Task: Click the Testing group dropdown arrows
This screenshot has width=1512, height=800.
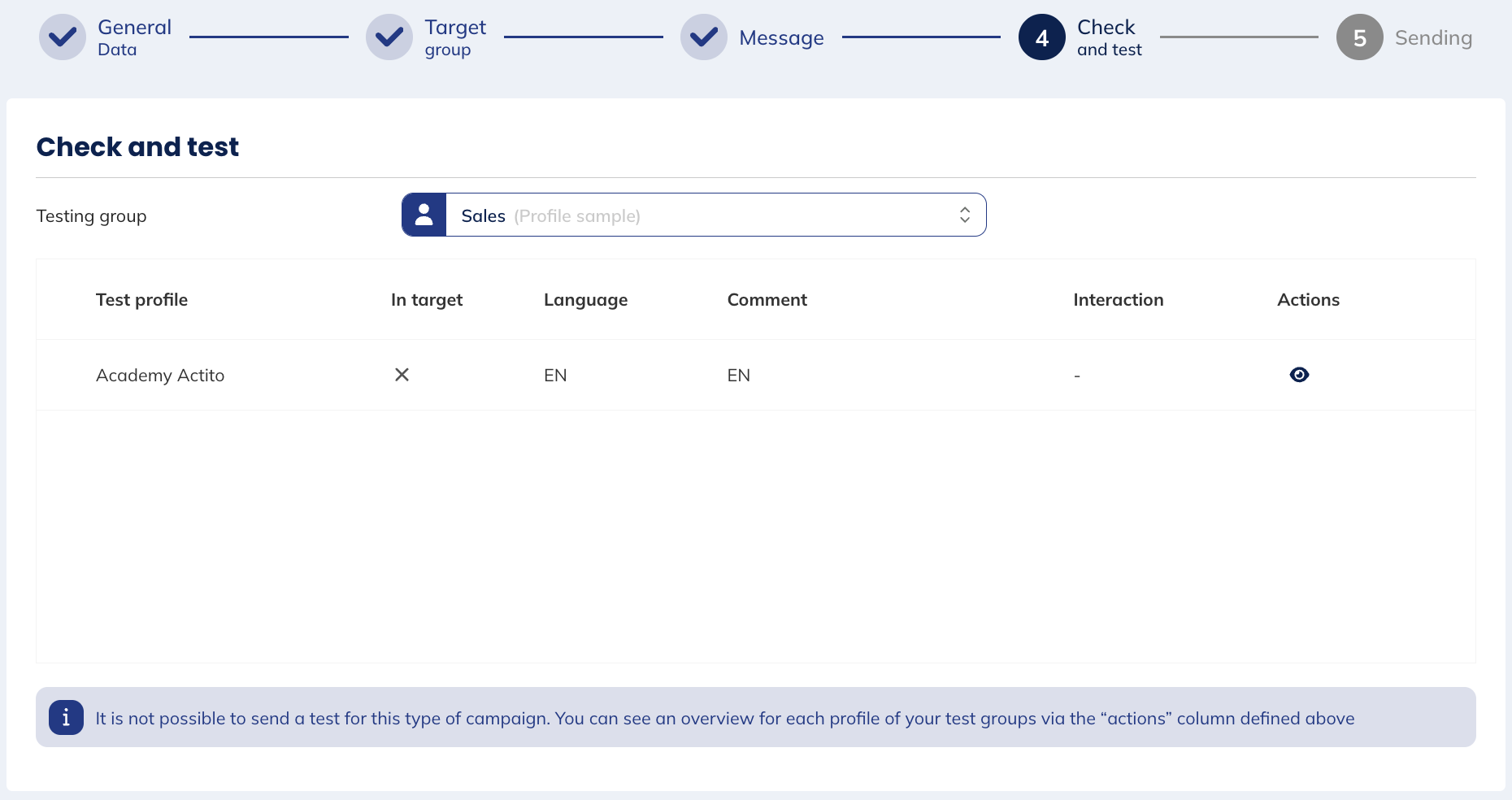Action: [x=965, y=215]
